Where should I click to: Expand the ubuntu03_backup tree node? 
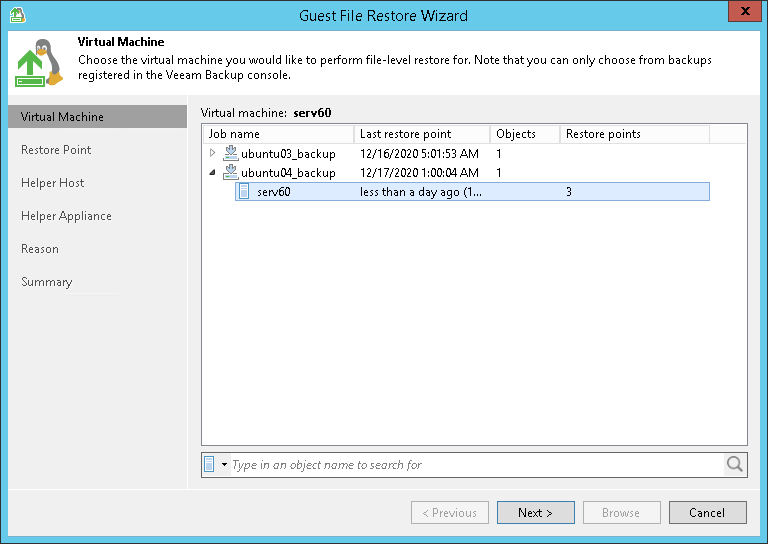212,153
